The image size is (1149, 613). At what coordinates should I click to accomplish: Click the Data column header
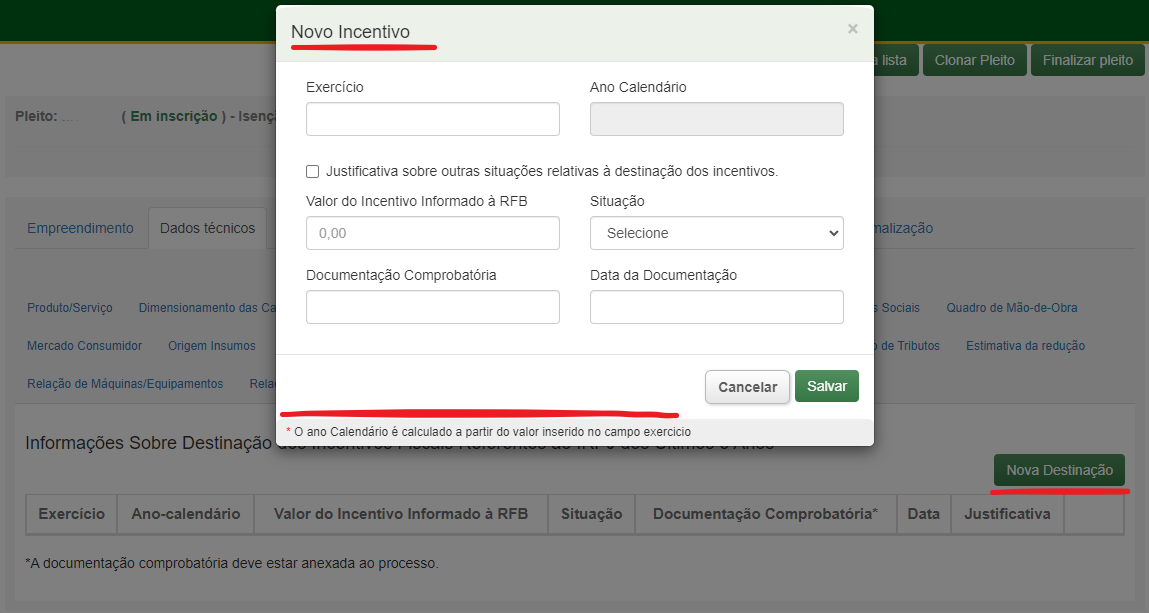(x=923, y=514)
